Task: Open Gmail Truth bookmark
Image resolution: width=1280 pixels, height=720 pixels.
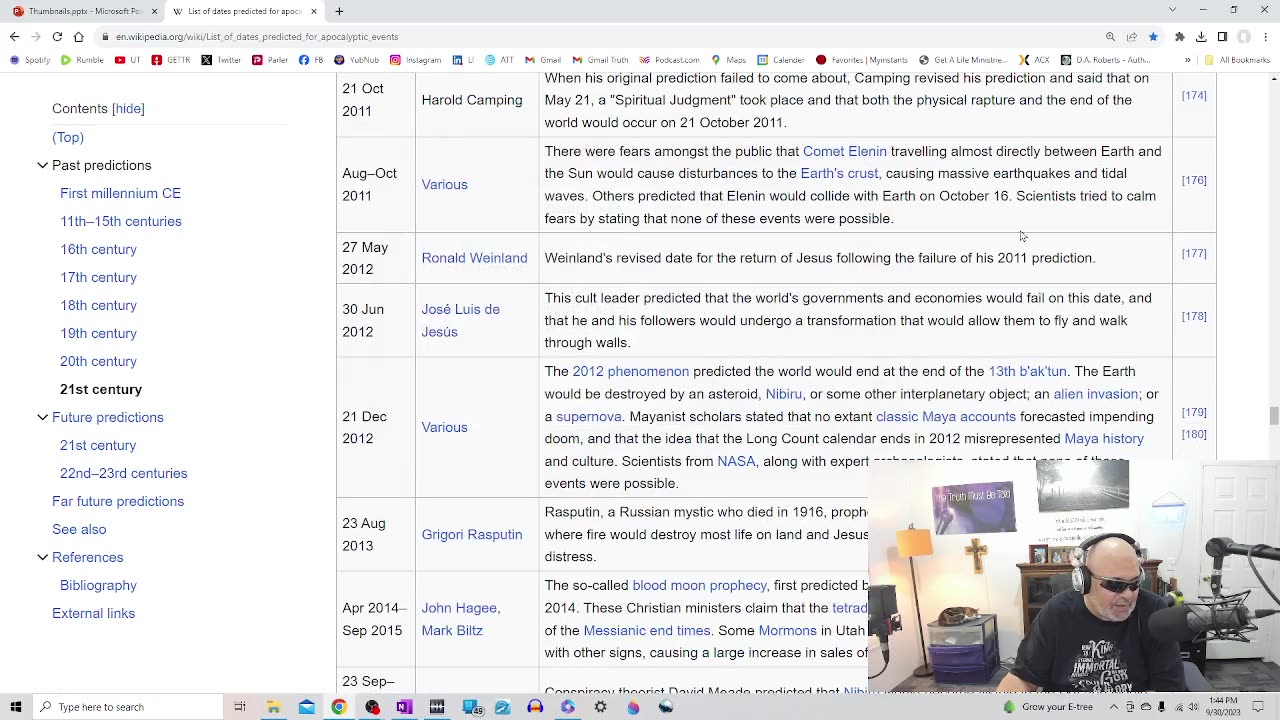Action: tap(600, 60)
